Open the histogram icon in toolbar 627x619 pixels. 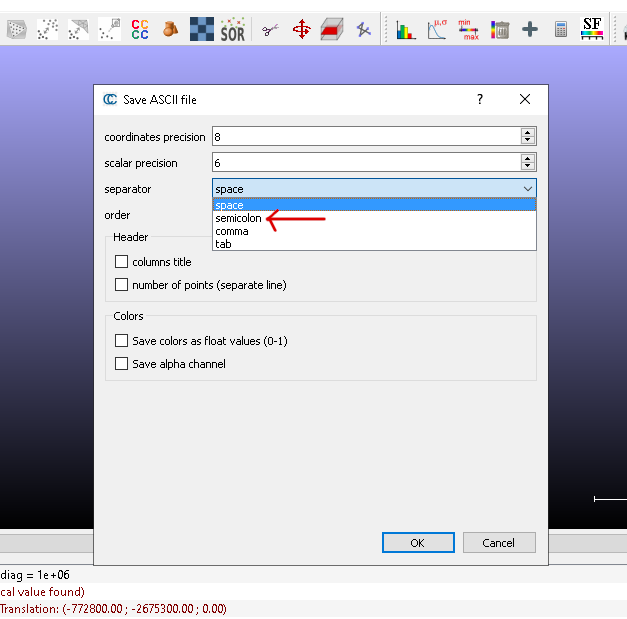click(405, 29)
